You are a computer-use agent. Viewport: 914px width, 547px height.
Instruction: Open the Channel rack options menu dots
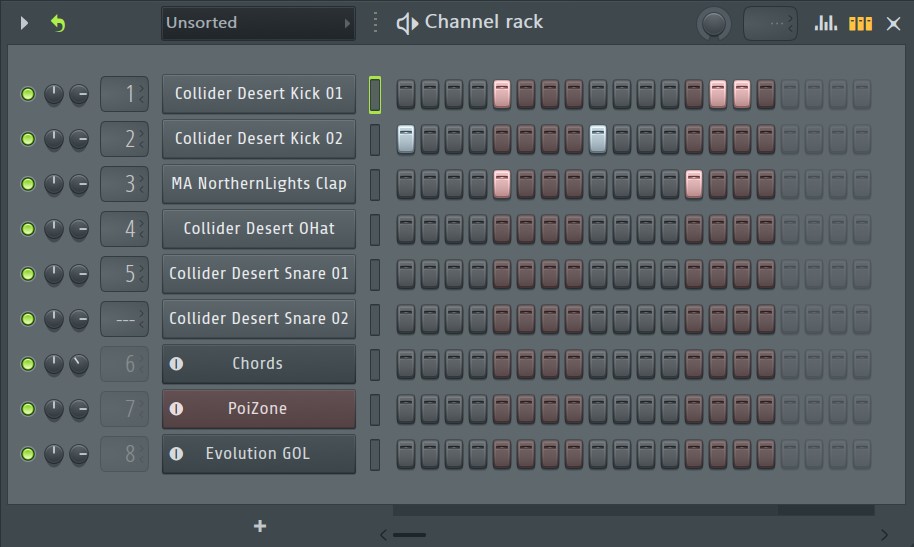click(x=375, y=23)
